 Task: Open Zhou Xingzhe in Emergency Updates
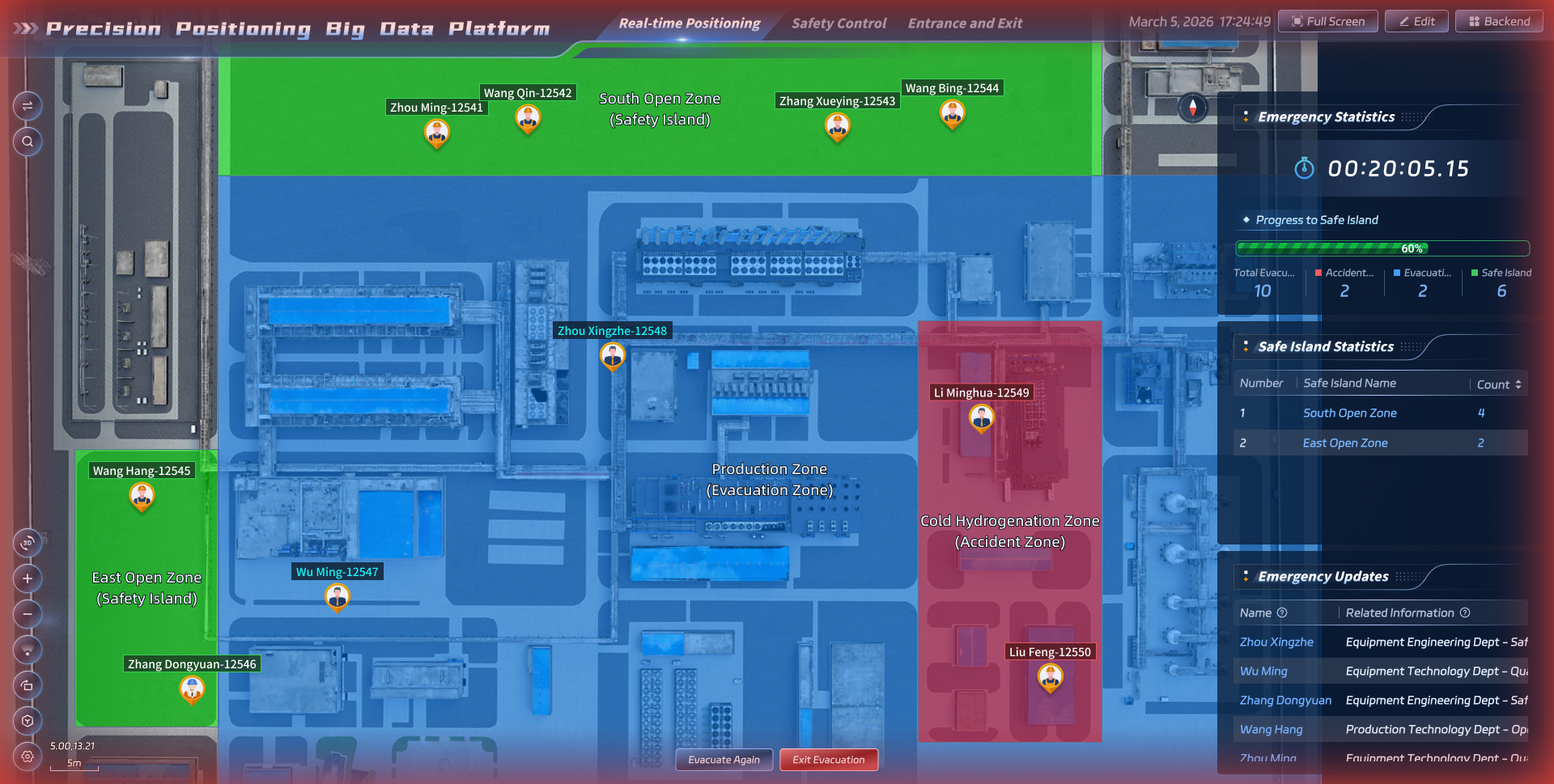click(x=1276, y=642)
